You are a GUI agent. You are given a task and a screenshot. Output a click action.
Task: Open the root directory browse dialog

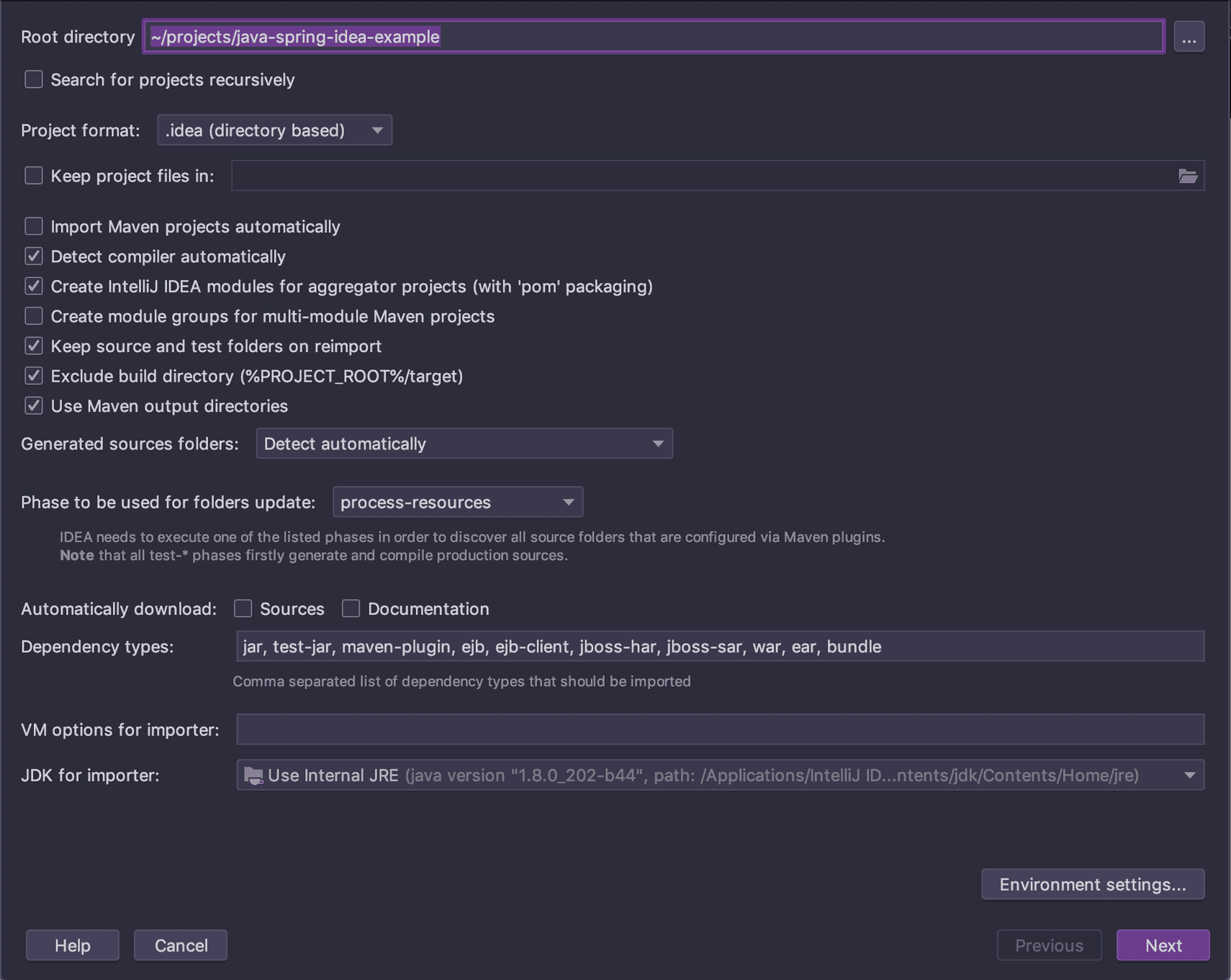(1189, 36)
